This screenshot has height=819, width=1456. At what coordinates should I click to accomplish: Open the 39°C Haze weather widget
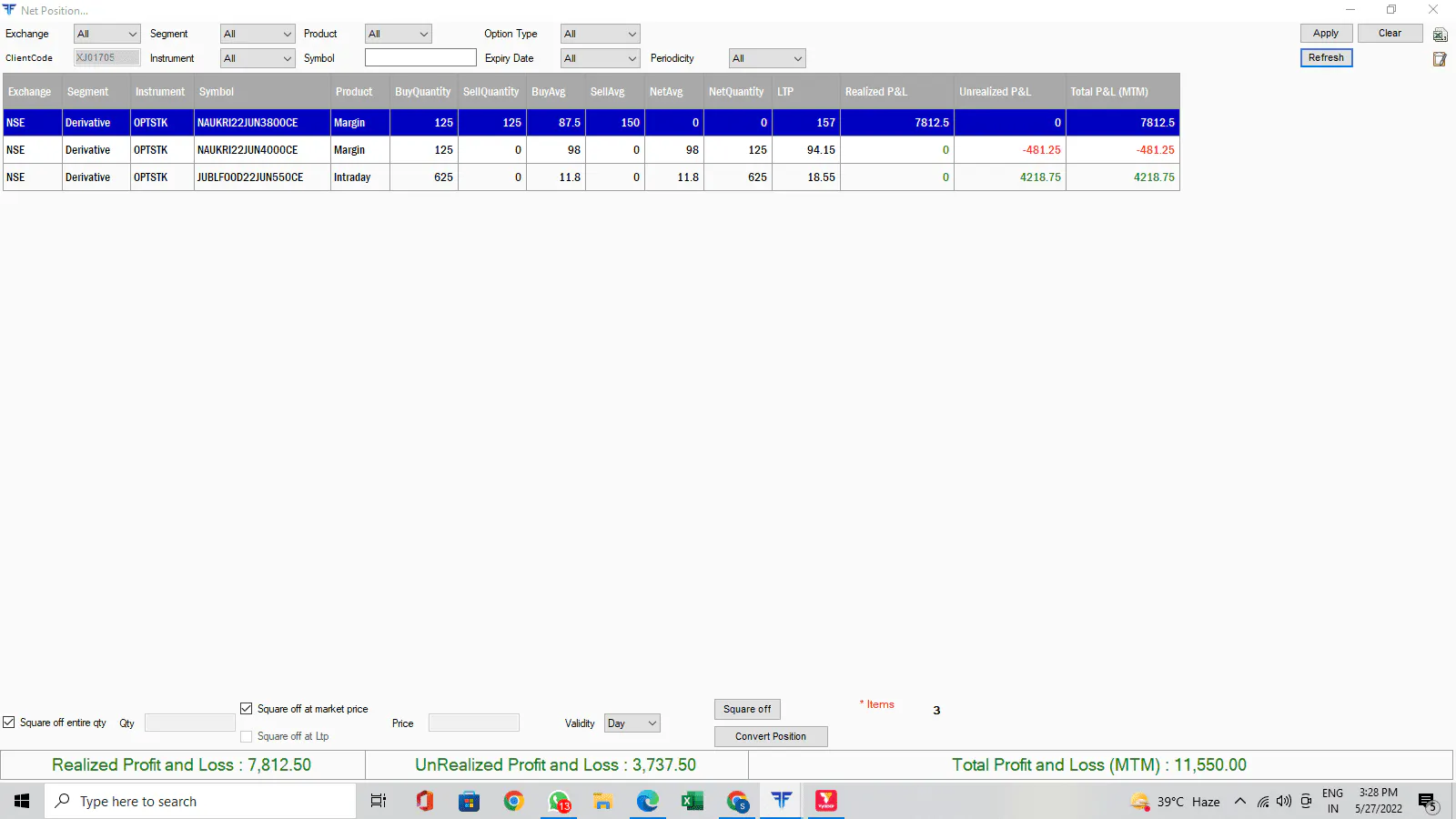pos(1175,802)
